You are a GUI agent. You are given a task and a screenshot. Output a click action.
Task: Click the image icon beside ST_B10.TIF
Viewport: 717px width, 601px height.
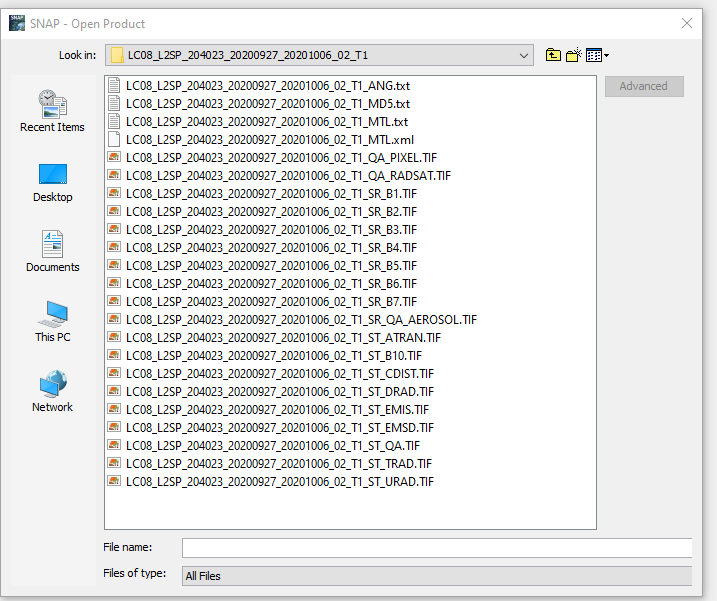(x=114, y=355)
